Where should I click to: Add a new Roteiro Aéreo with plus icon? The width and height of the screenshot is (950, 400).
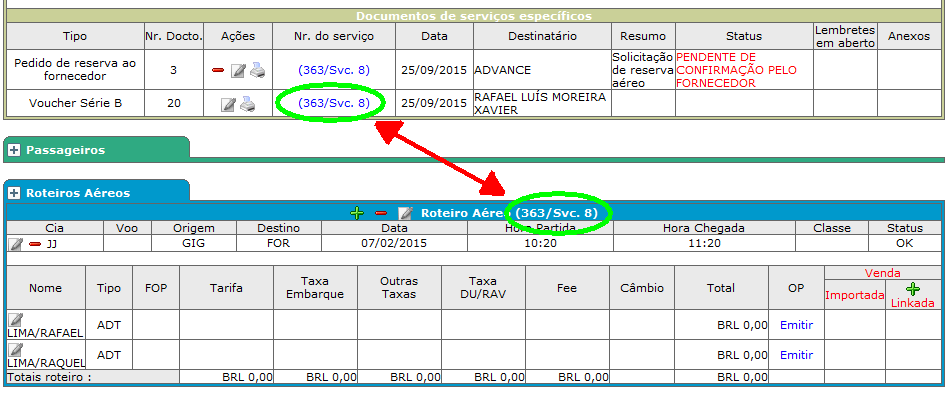pos(357,213)
